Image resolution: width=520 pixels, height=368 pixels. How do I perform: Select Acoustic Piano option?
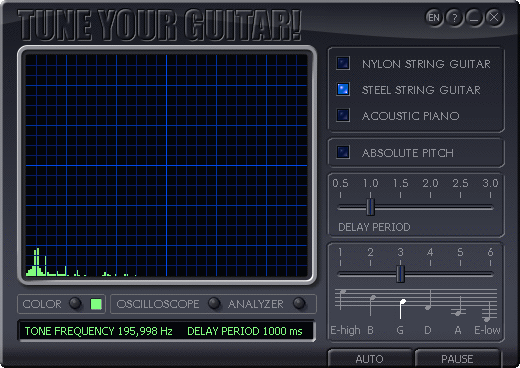click(x=343, y=115)
